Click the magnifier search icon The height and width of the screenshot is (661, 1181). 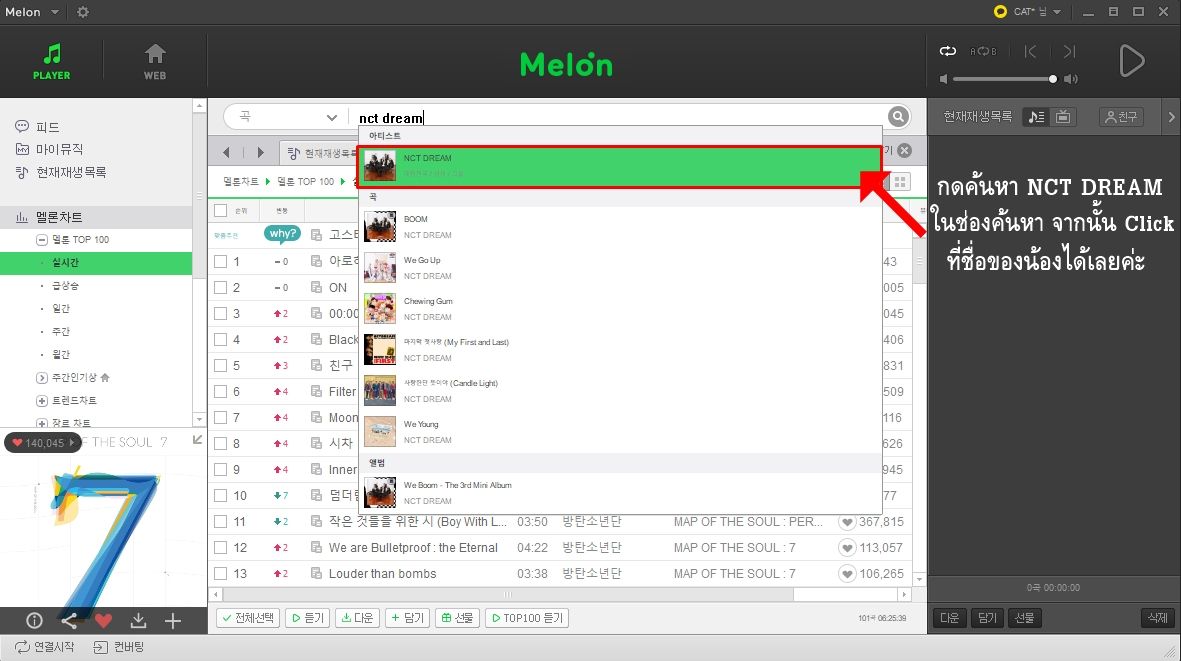(899, 117)
